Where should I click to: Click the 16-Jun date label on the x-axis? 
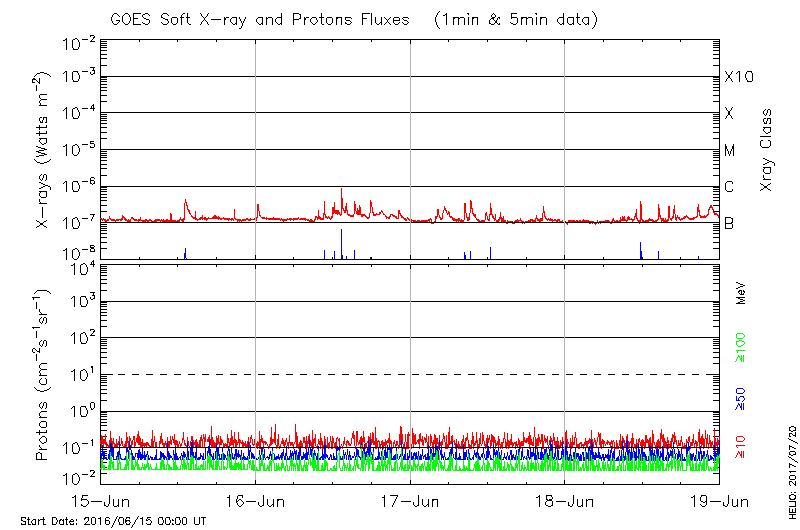[x=255, y=500]
